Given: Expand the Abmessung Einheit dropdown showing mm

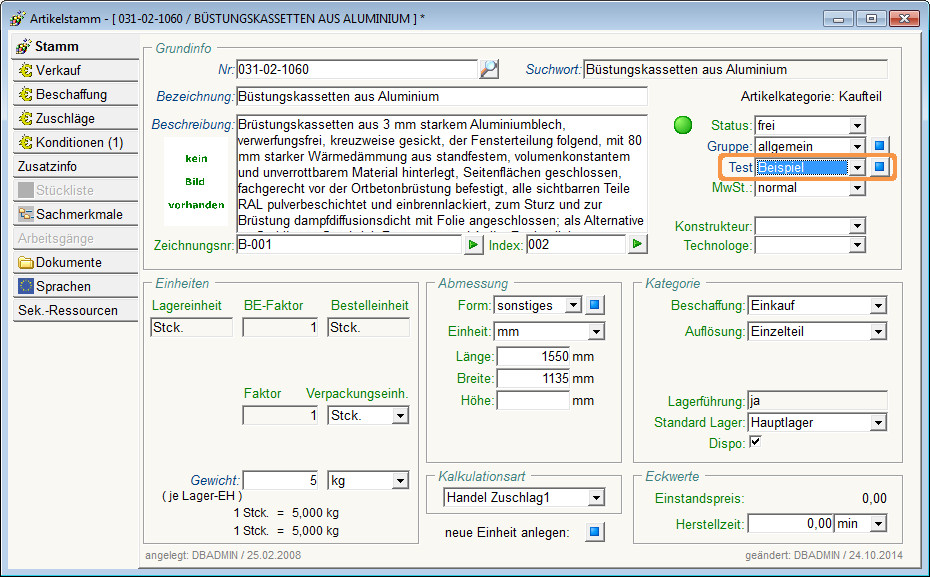Looking at the screenshot, I should (x=597, y=331).
